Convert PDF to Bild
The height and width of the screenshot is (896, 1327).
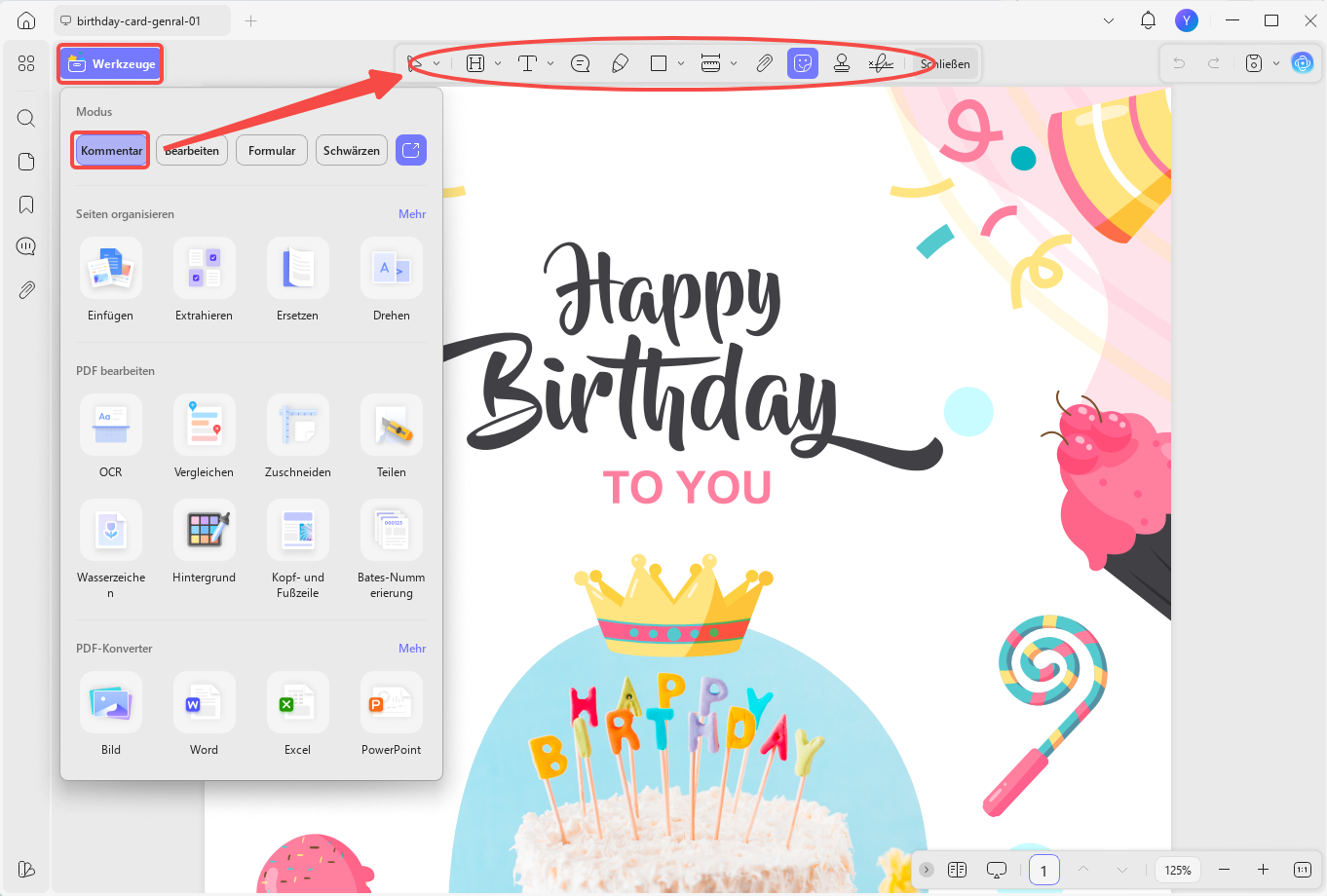tap(111, 714)
